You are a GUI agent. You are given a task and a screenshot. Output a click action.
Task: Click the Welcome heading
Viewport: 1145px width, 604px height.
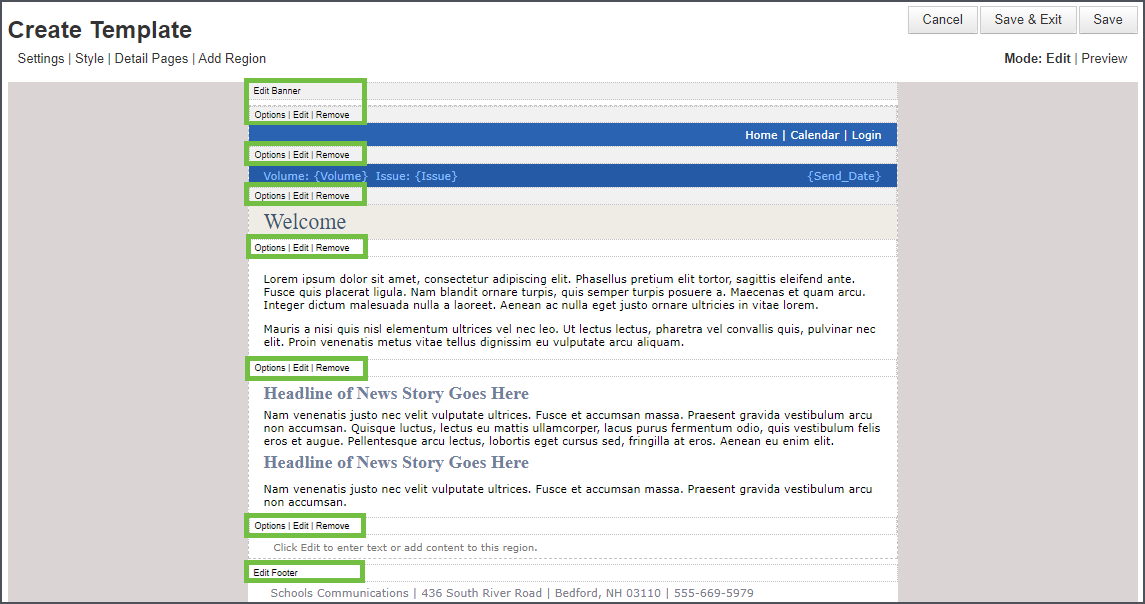[x=305, y=221]
